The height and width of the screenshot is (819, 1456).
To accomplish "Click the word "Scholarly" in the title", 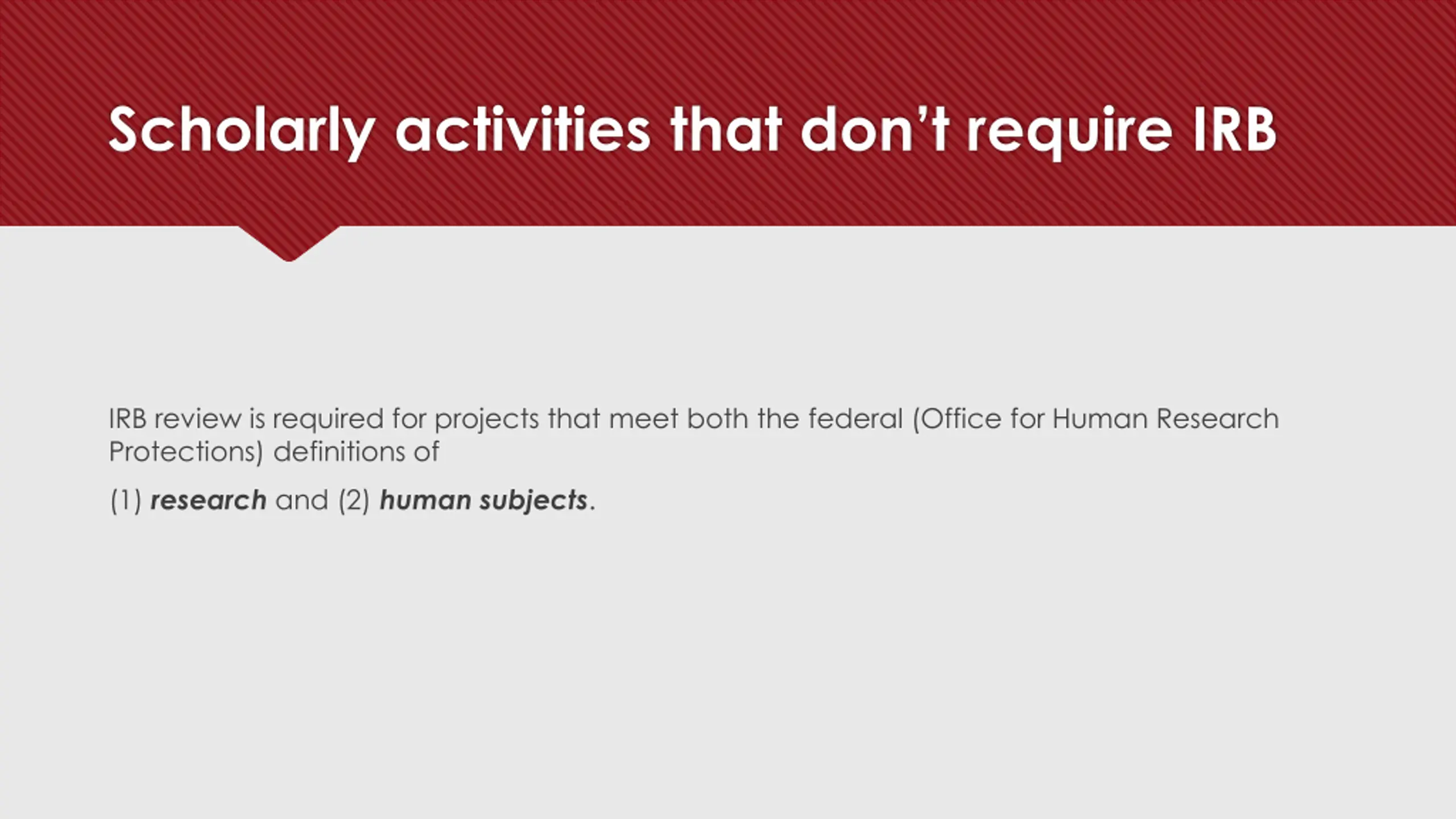I will click(242, 132).
